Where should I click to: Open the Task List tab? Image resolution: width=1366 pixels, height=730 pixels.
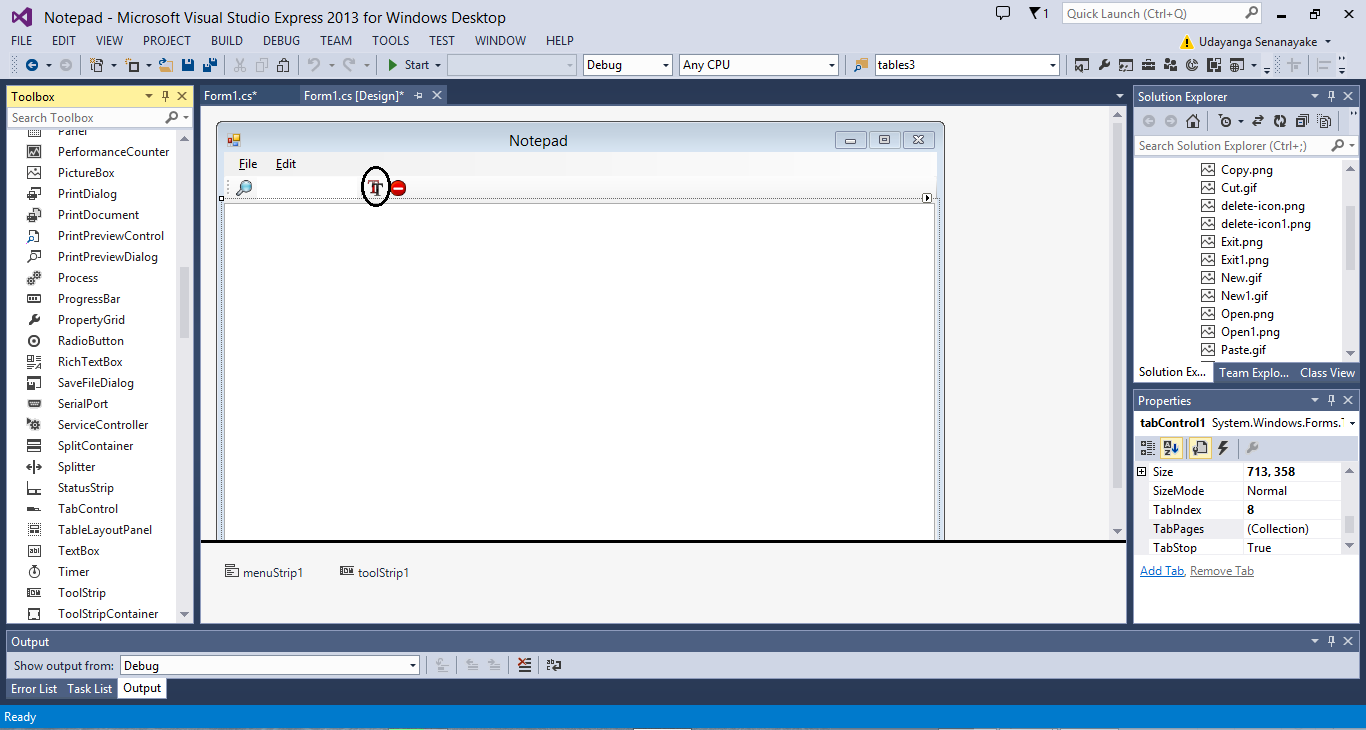pyautogui.click(x=90, y=688)
